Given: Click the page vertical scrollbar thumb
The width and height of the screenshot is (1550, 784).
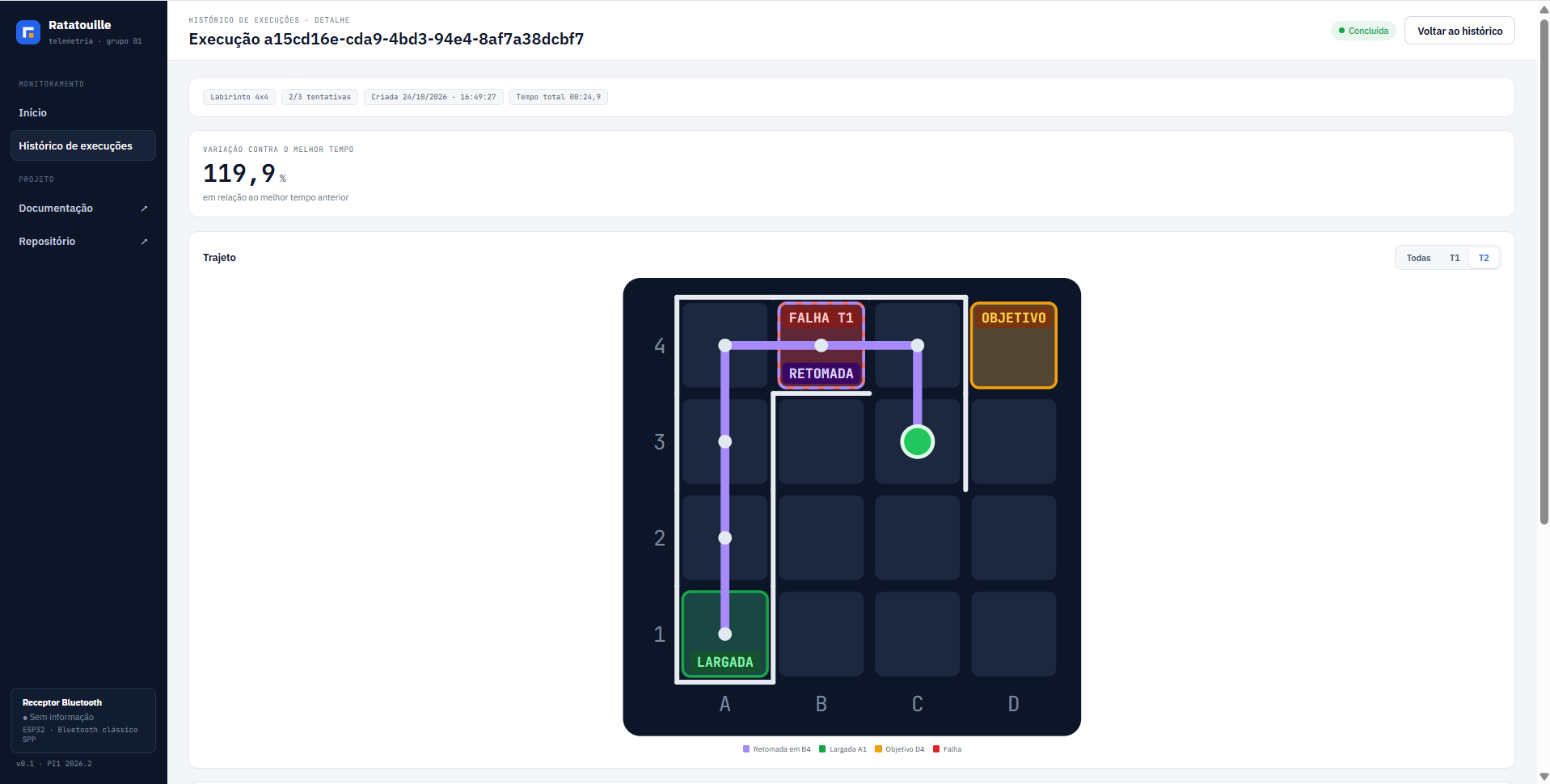Looking at the screenshot, I should click(x=1544, y=271).
